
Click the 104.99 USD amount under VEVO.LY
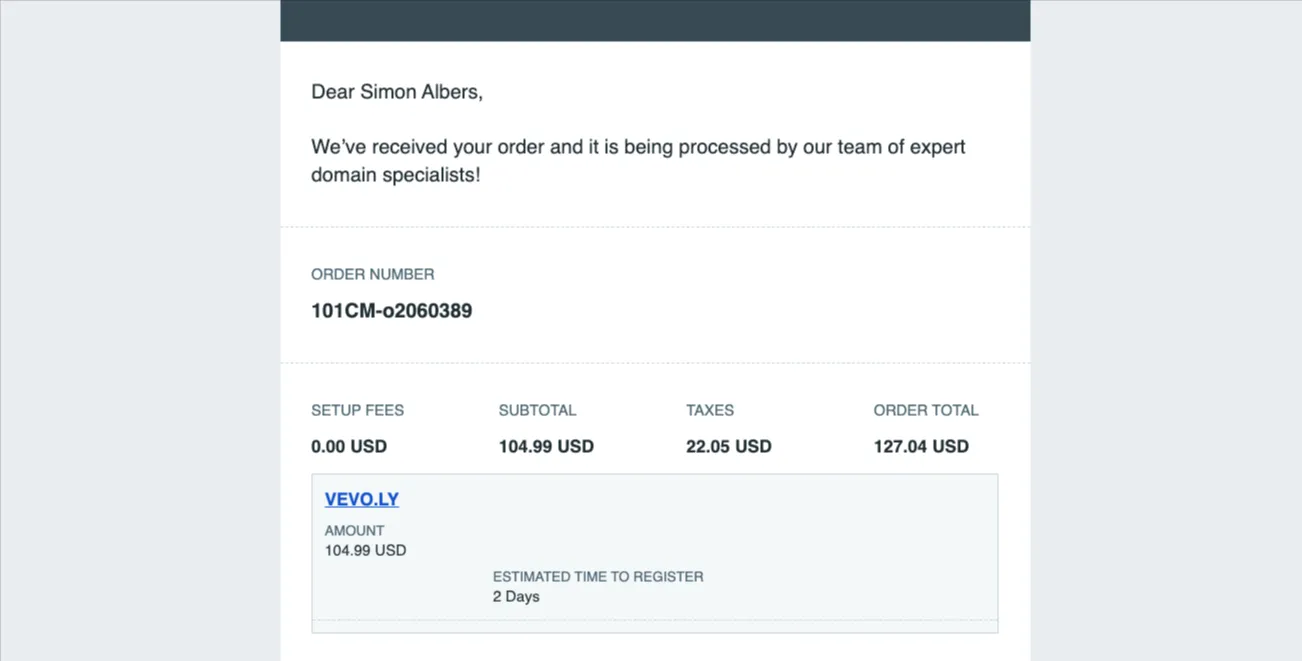click(x=365, y=551)
